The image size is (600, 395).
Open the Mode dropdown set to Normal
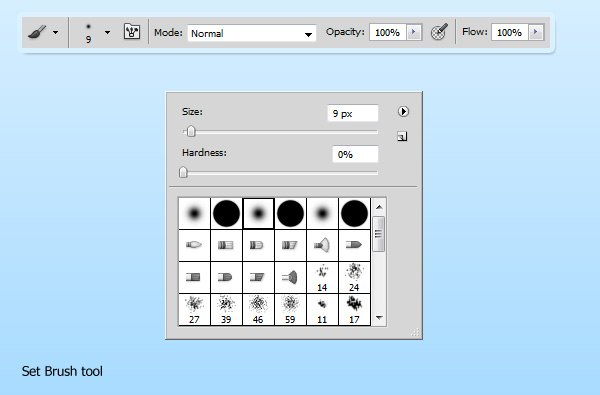click(x=252, y=33)
